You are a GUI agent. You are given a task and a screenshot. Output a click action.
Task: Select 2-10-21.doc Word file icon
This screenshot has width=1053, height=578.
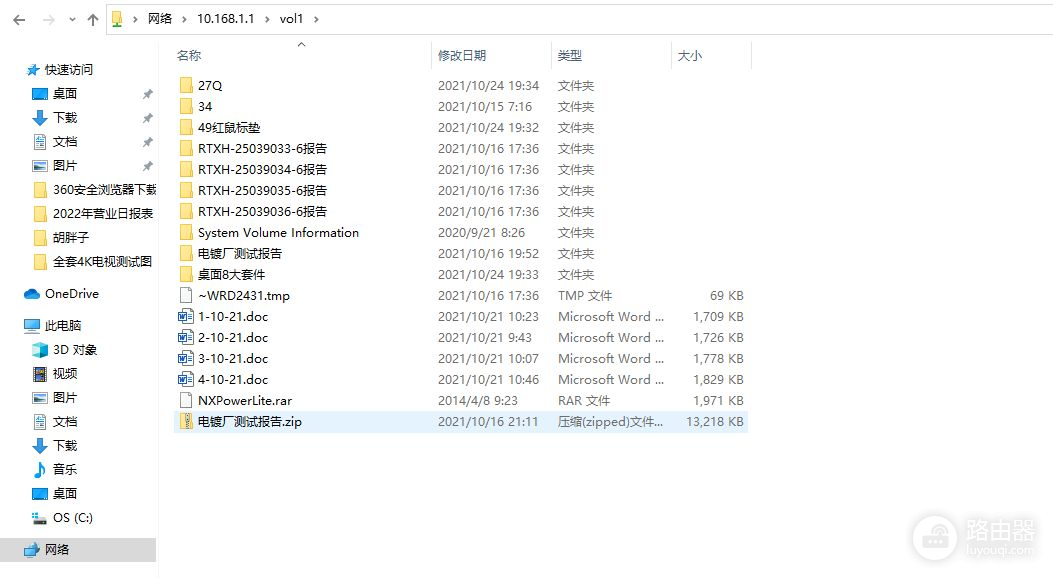pos(186,338)
